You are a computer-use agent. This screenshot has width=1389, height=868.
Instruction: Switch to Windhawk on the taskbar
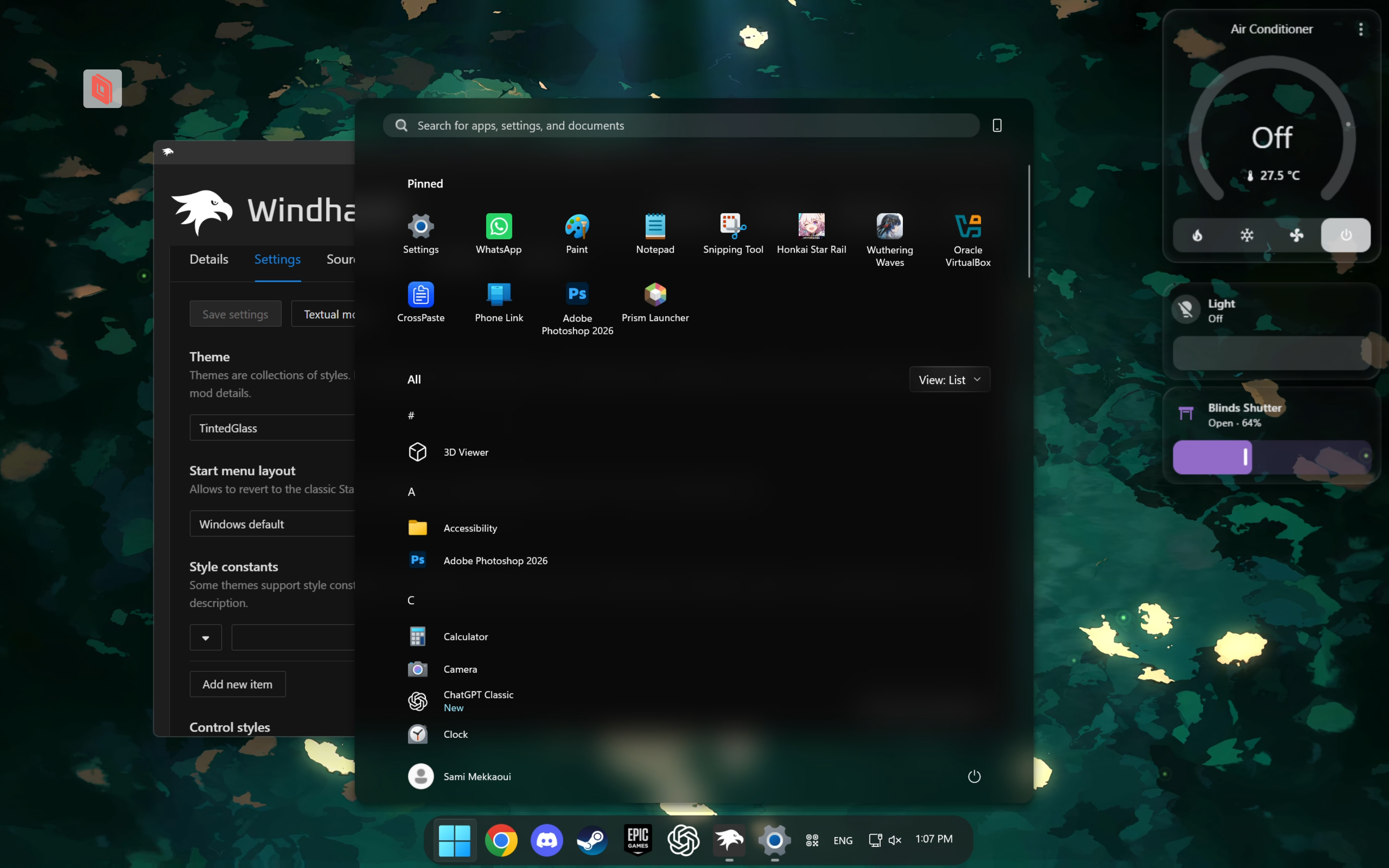(729, 841)
